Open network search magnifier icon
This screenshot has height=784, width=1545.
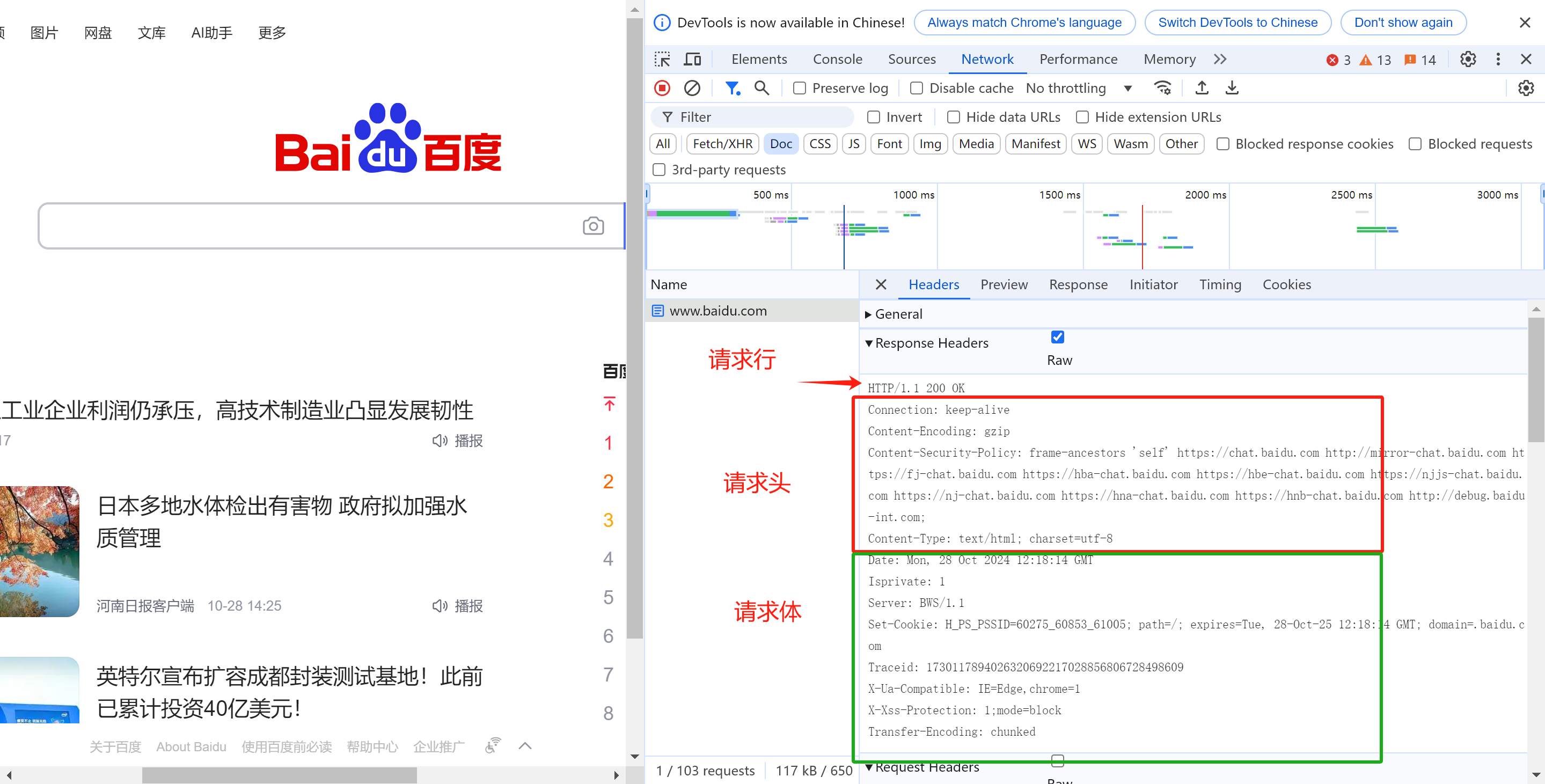coord(761,87)
